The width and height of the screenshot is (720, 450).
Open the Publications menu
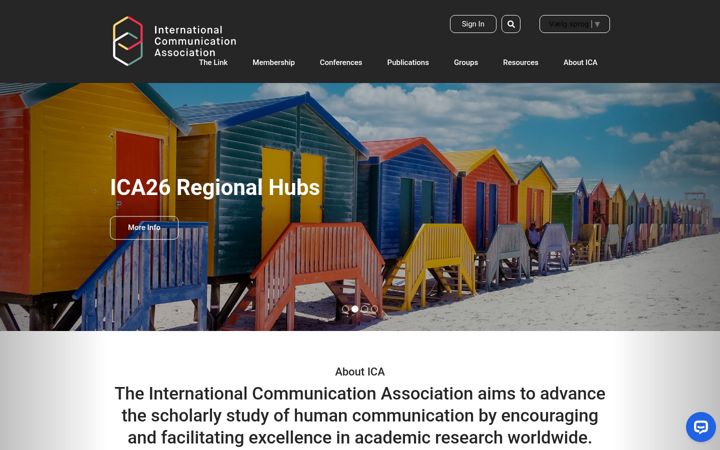[x=408, y=62]
